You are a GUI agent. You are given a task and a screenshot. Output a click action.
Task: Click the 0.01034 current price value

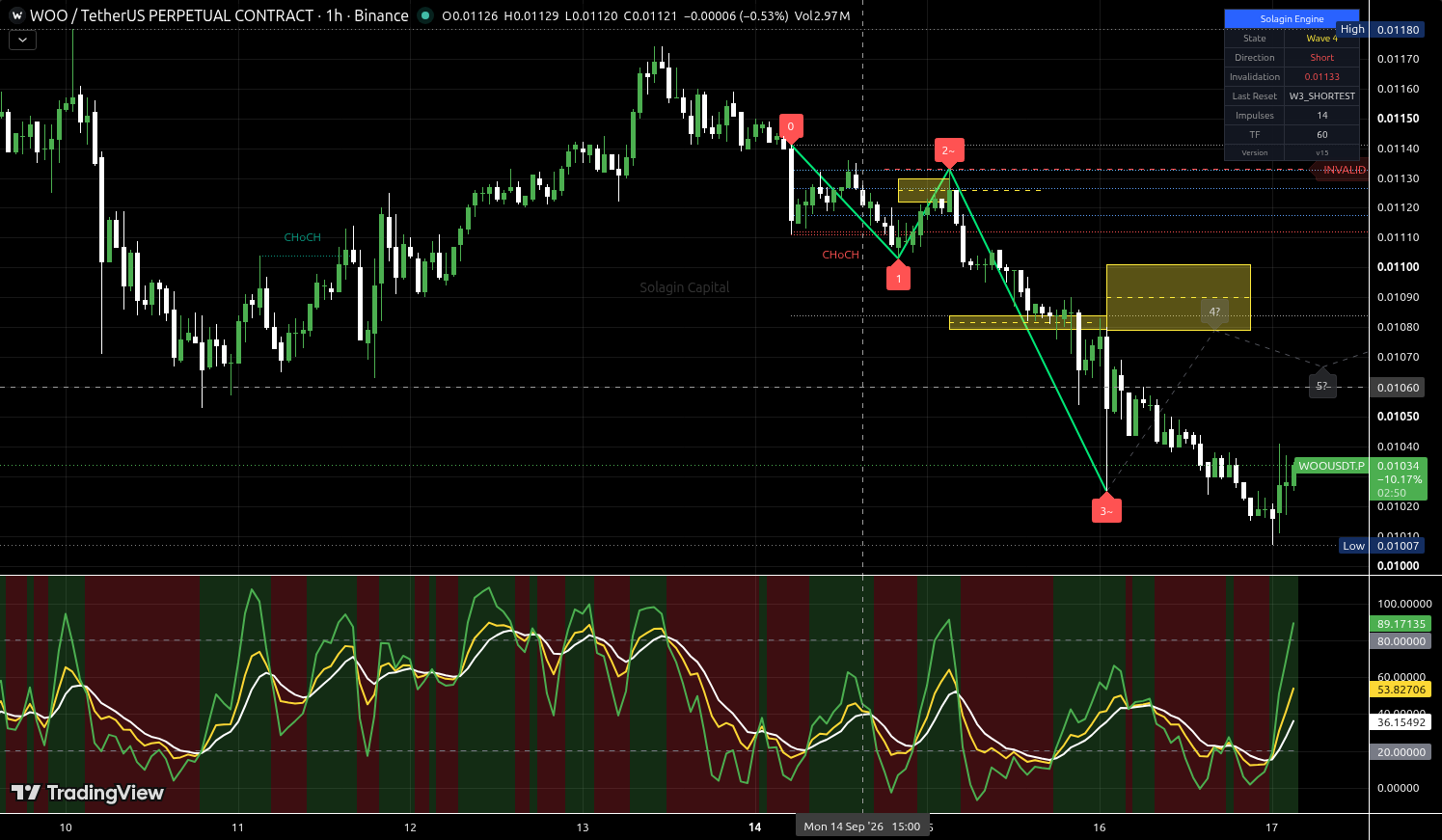click(x=1398, y=466)
